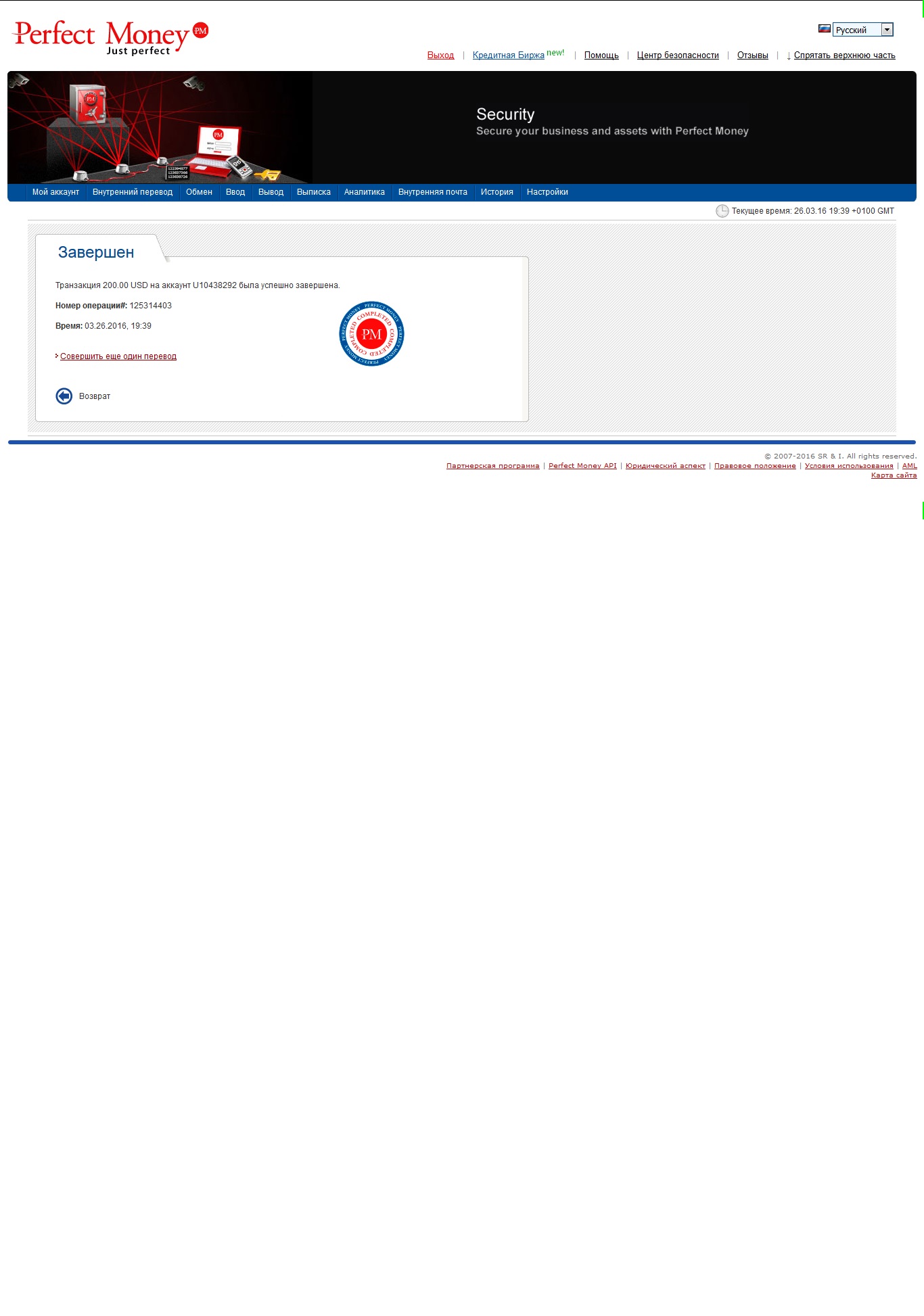Viewport: 924px width, 1316px height.
Task: Click the copyright 2007-2016 notice
Action: point(841,456)
